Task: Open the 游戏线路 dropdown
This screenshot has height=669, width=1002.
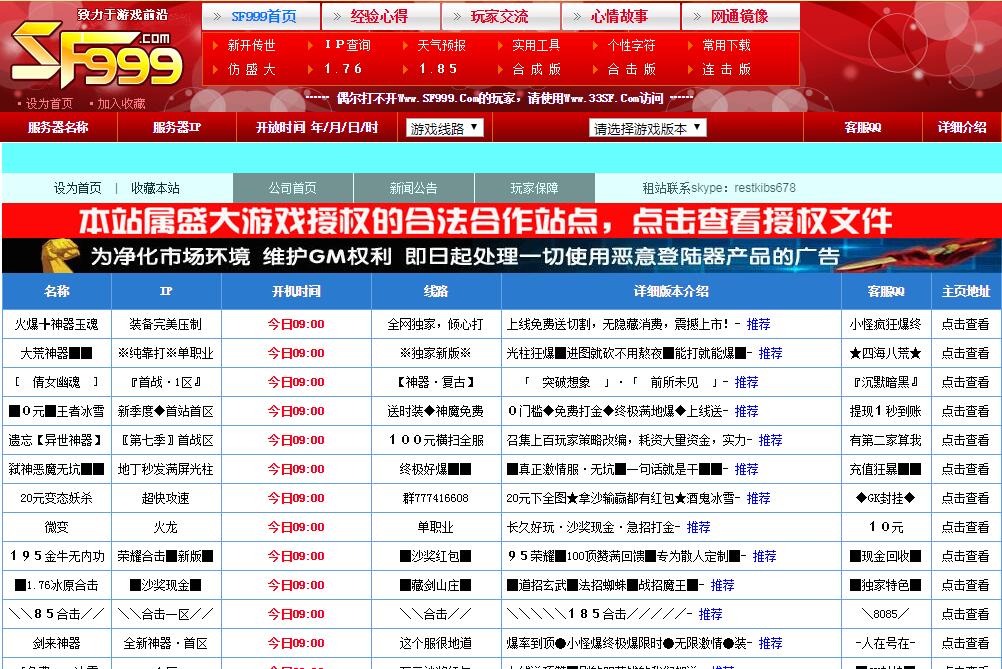Action: point(445,128)
